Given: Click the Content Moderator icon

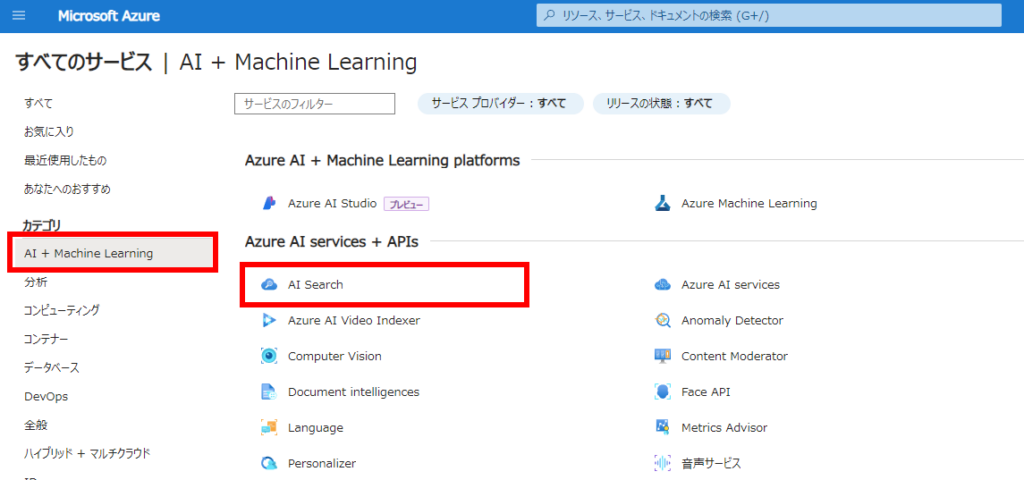Looking at the screenshot, I should pyautogui.click(x=663, y=357).
